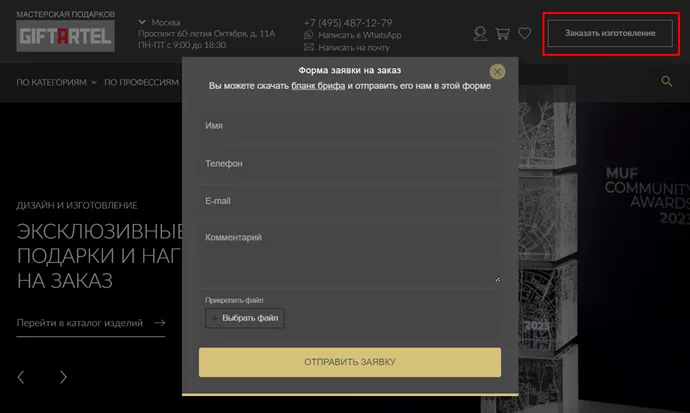This screenshot has height=413, width=690.
Task: Open the По профессиям menu
Action: click(141, 82)
